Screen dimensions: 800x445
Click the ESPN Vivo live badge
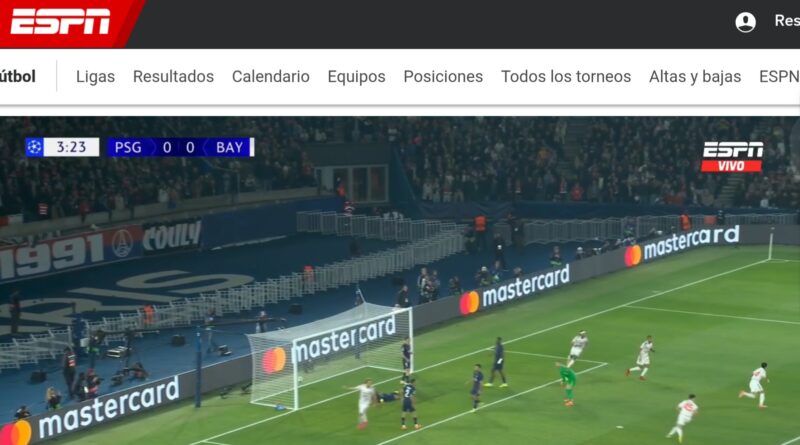coord(732,157)
